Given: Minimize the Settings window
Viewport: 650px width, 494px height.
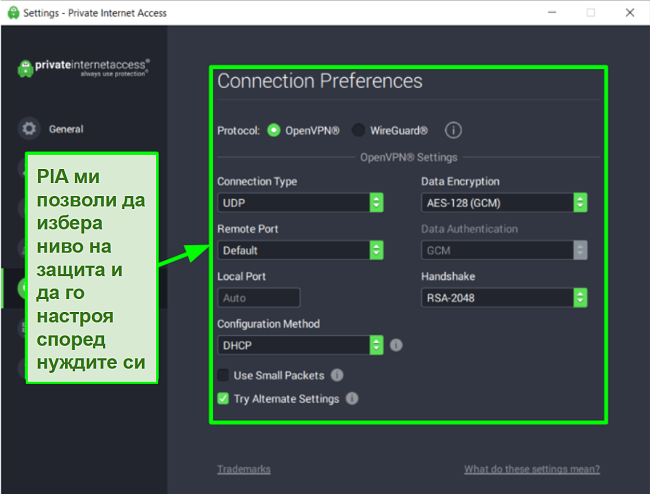Looking at the screenshot, I should coord(552,13).
